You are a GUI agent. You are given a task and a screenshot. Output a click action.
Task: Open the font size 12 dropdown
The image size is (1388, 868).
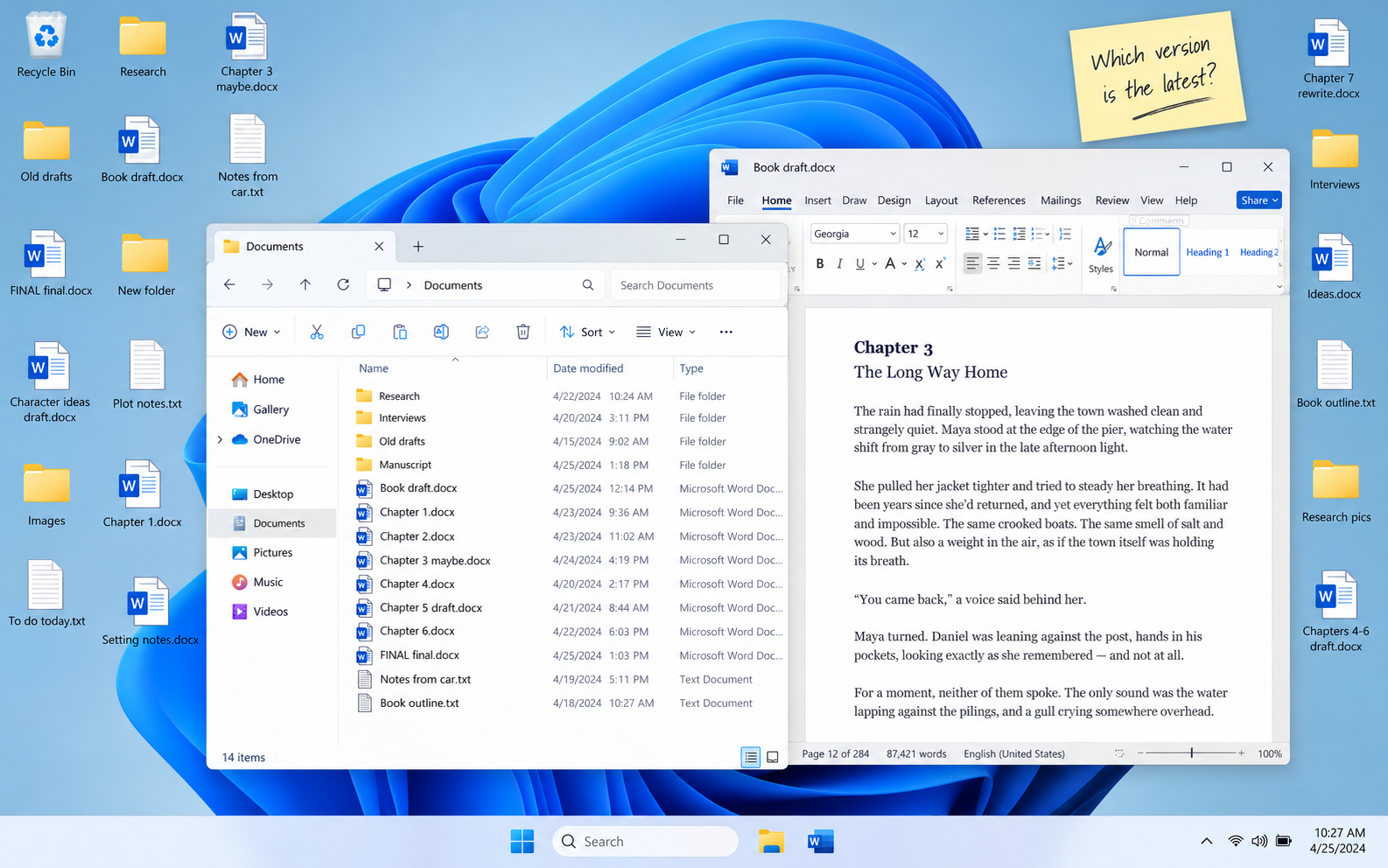pyautogui.click(x=941, y=234)
